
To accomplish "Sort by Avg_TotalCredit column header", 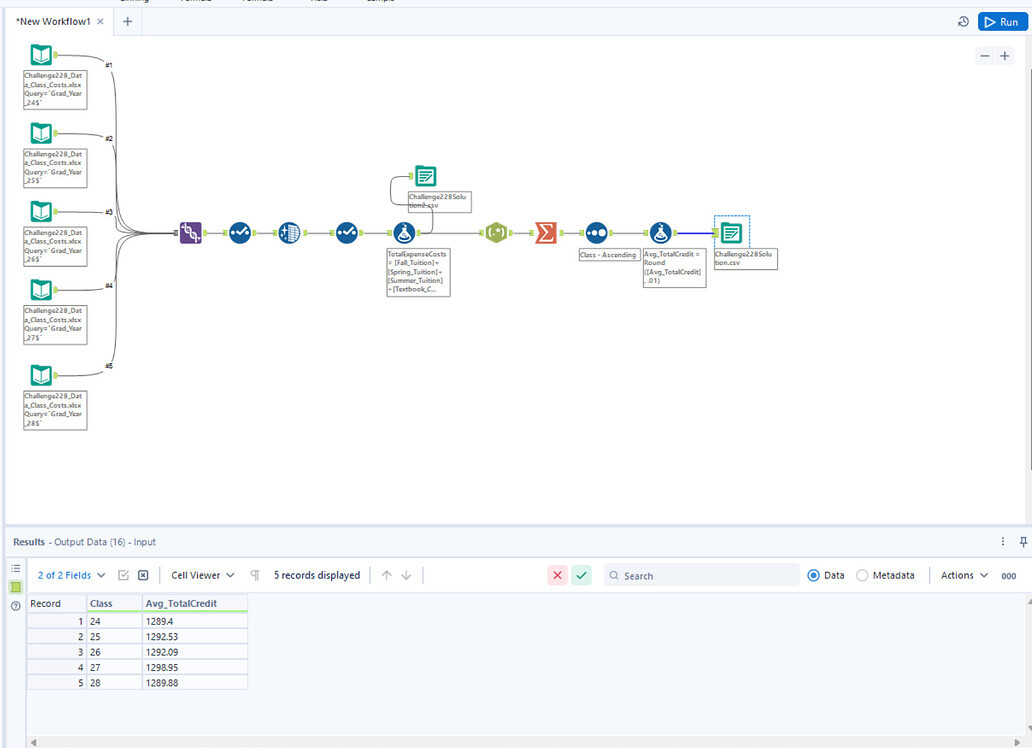I will [x=195, y=603].
